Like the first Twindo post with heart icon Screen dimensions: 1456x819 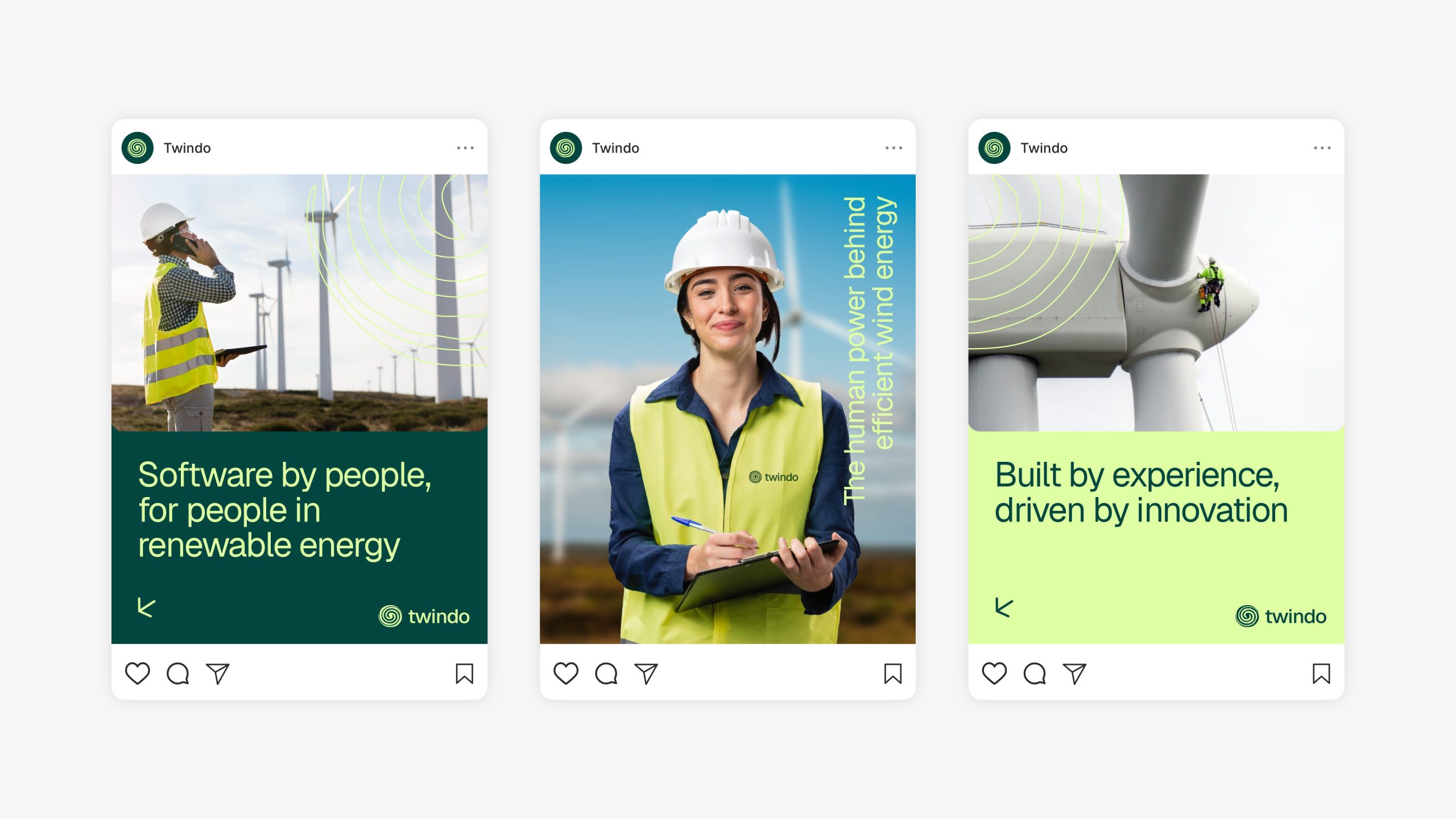137,673
